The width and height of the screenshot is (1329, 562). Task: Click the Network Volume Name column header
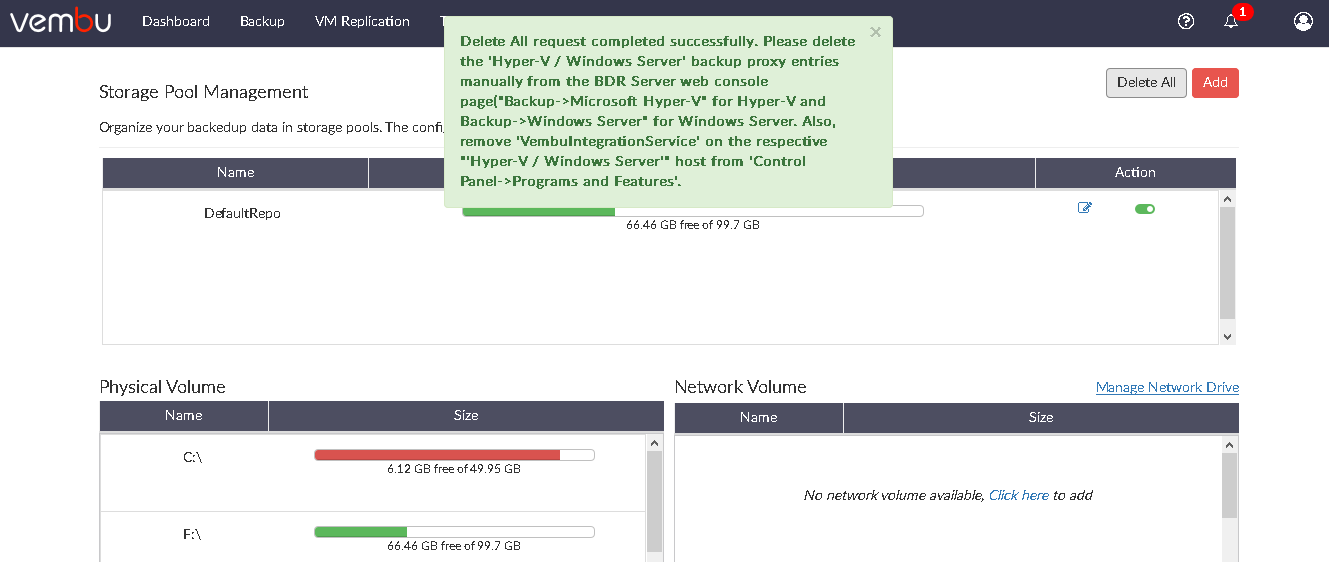coord(759,417)
